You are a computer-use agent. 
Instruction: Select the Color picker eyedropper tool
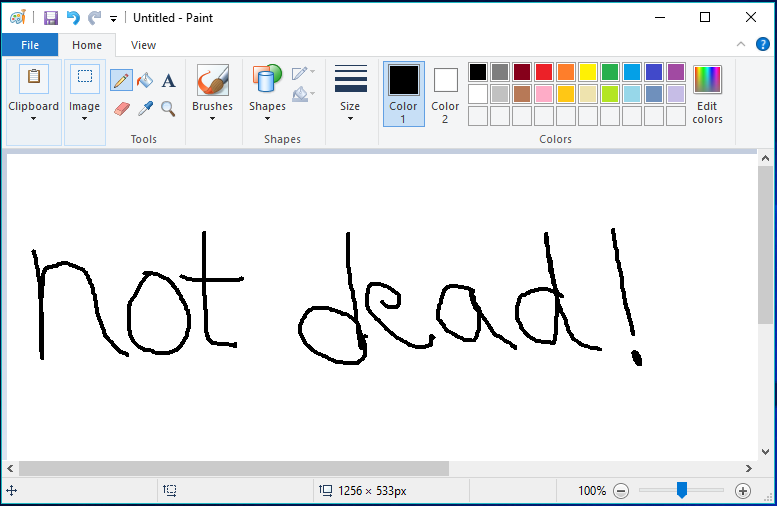click(145, 108)
